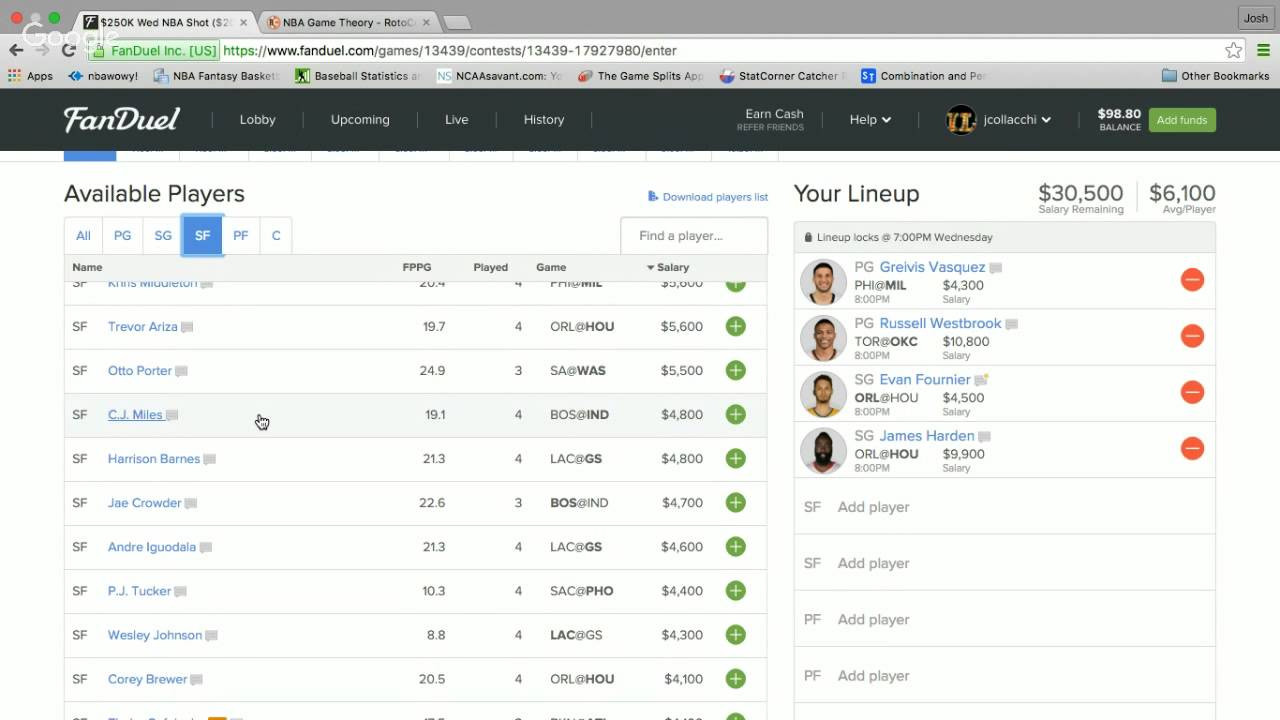Sort by Played column header
1280x720 pixels.
point(491,267)
